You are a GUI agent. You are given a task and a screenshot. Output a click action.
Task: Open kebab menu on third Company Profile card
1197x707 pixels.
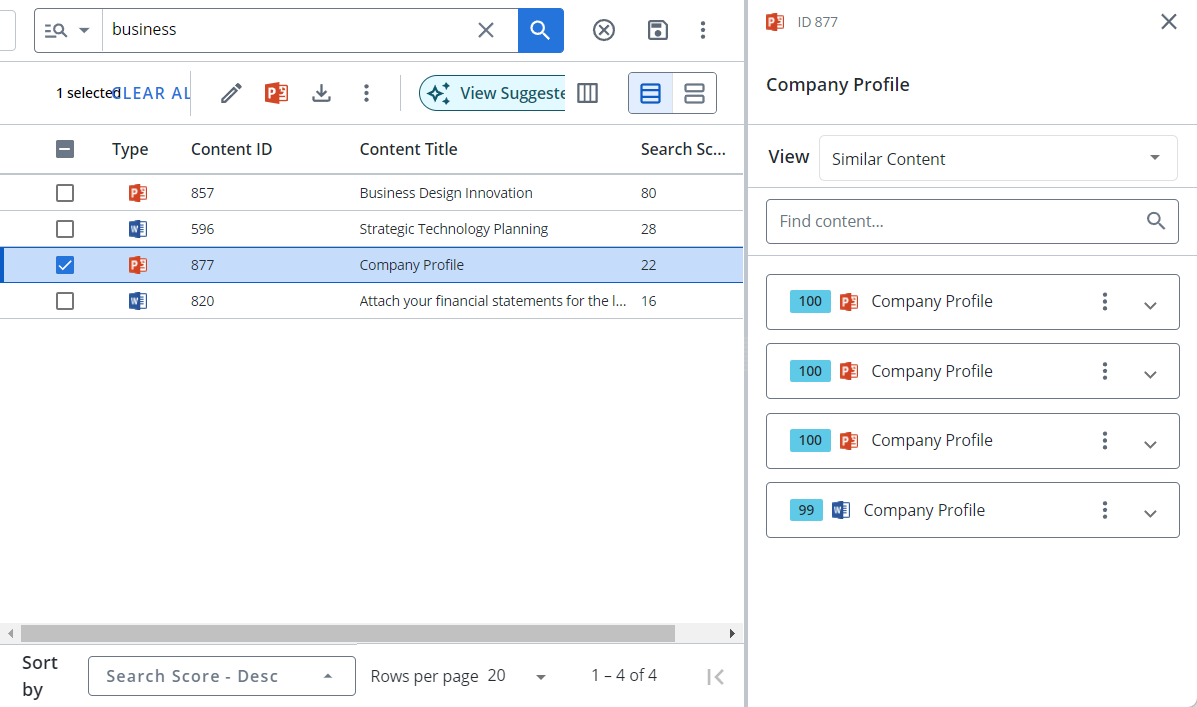click(1105, 441)
